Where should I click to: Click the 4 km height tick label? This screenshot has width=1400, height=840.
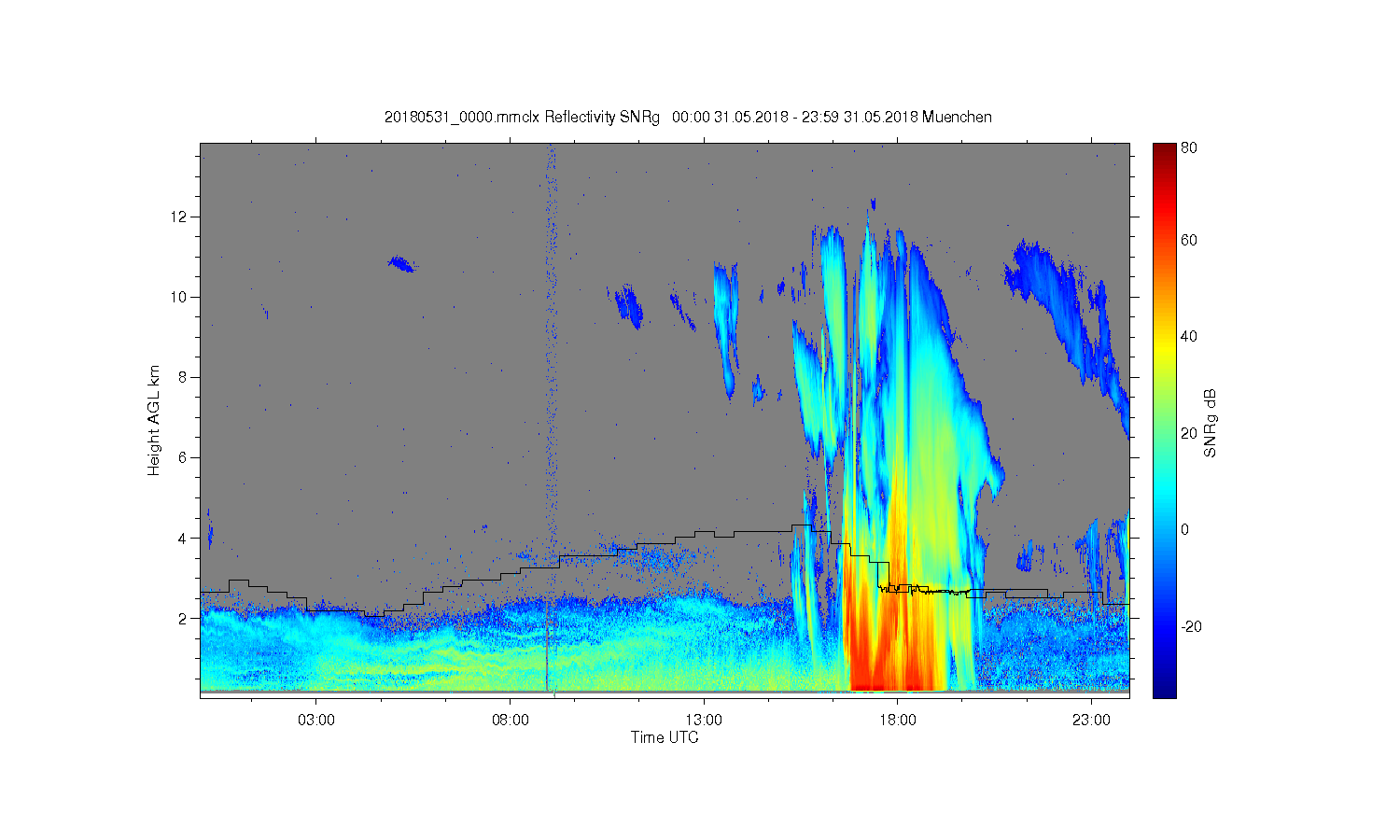point(185,538)
